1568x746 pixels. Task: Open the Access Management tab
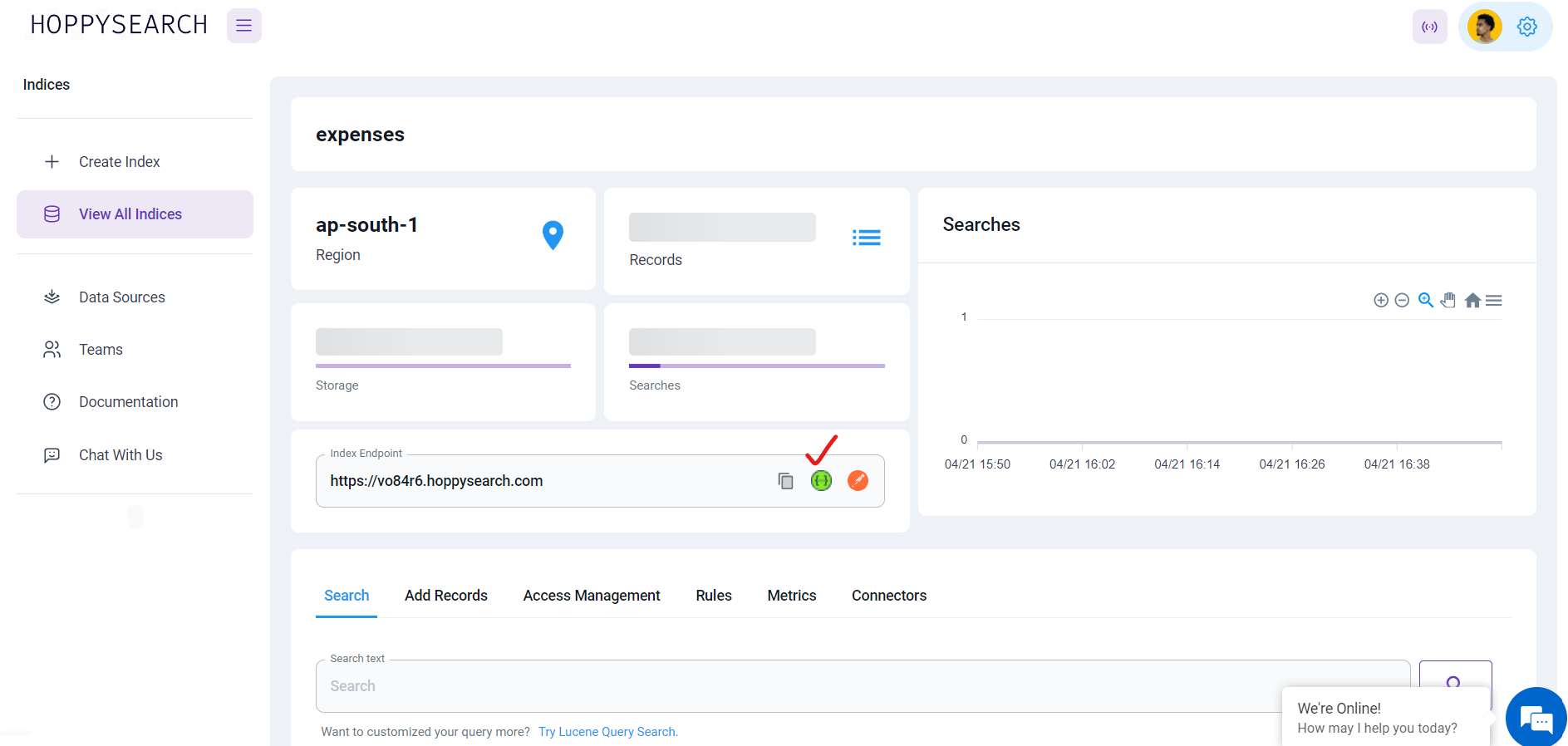(x=592, y=596)
